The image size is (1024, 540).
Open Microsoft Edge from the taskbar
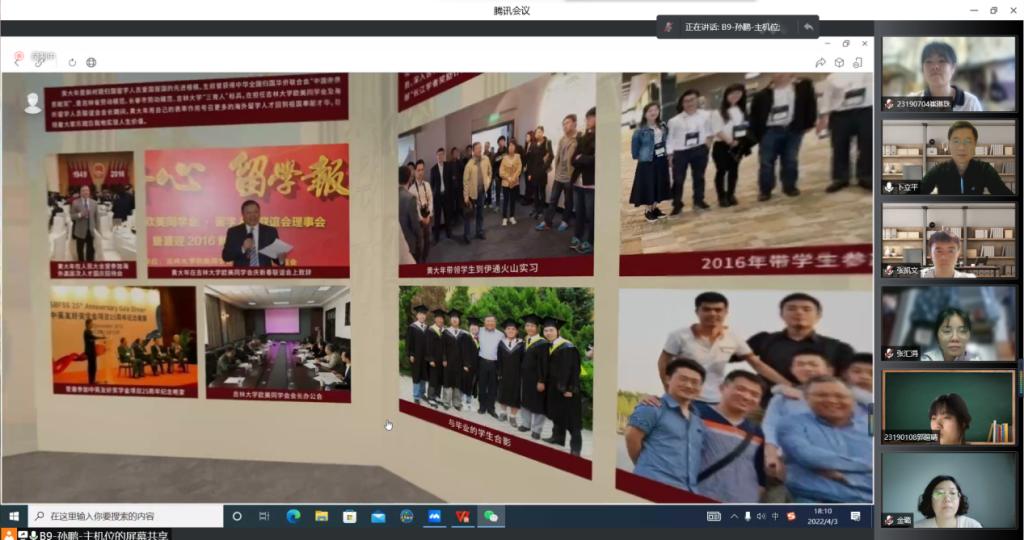coord(293,516)
